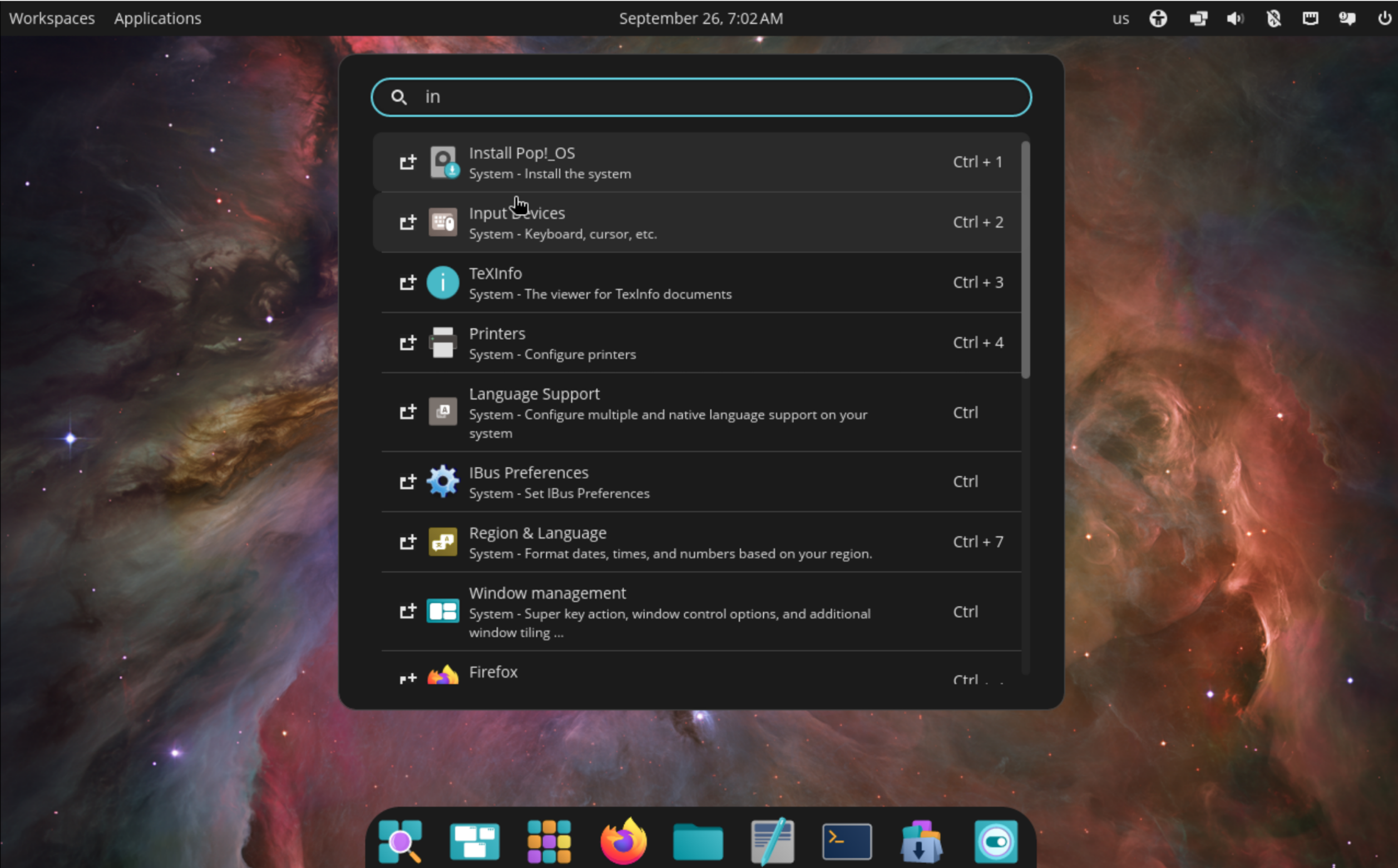Select the Region & Language result
This screenshot has height=868, width=1398.
pos(632,542)
